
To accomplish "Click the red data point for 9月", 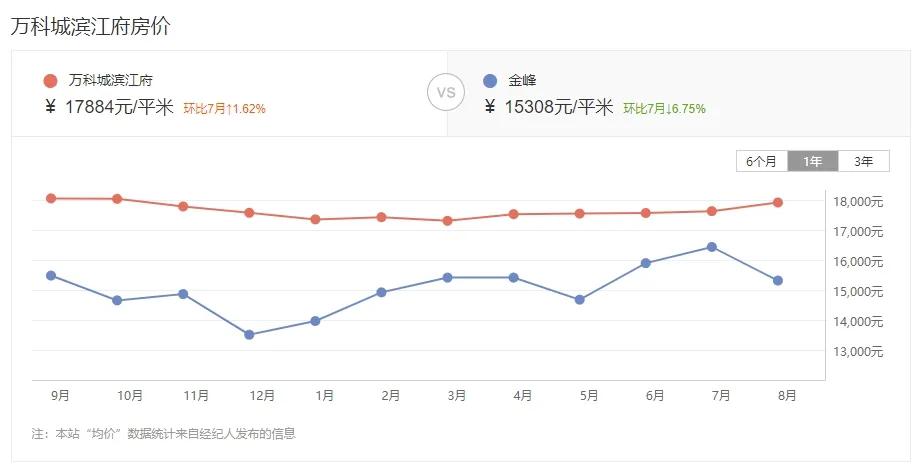I will [51, 198].
